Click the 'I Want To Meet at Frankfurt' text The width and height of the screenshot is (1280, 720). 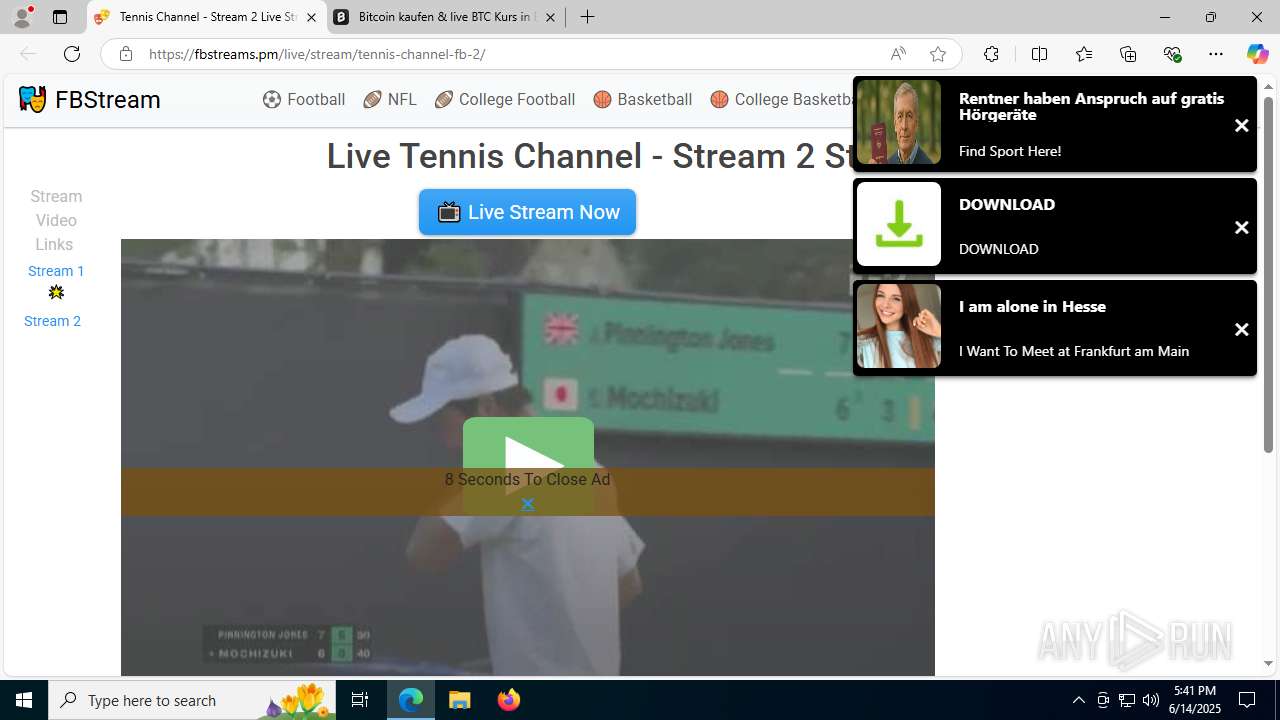[x=1074, y=351]
